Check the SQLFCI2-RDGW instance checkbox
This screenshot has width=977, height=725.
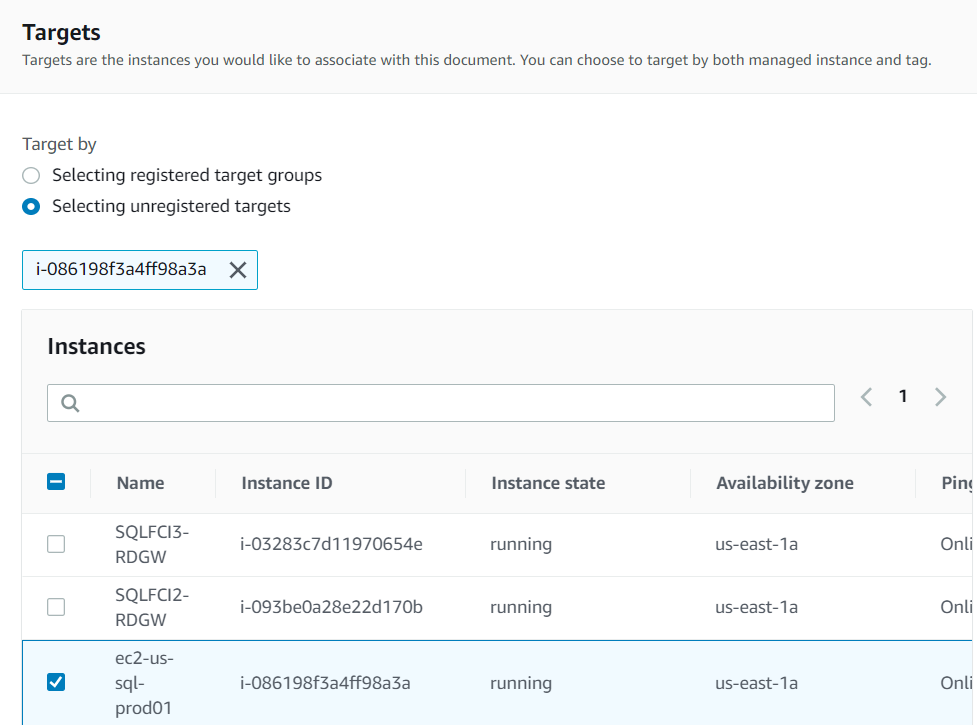pos(56,607)
